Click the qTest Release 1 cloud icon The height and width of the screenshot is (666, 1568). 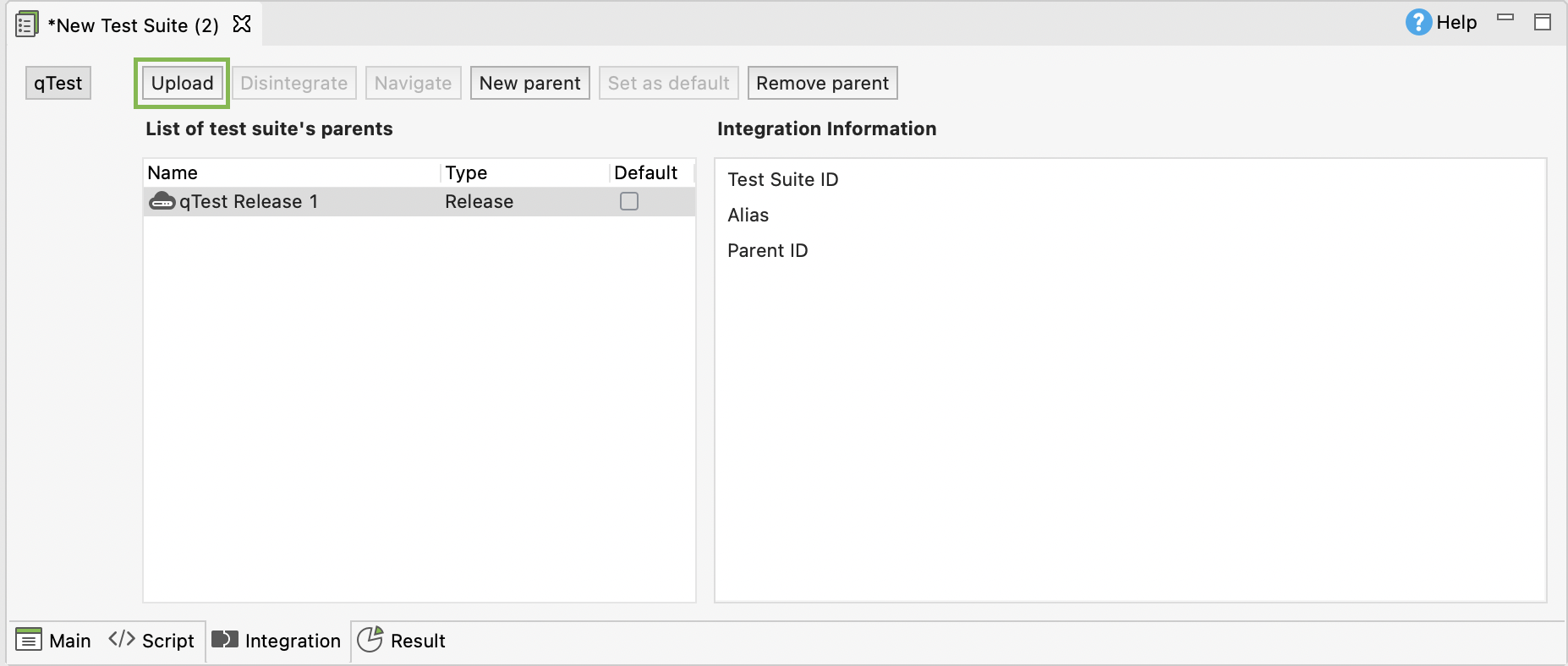(162, 202)
